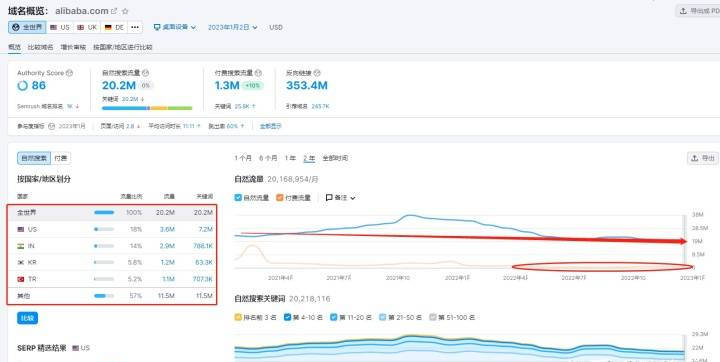720x362 pixels.
Task: Click US traffic value 3.6M
Action: [x=167, y=229]
